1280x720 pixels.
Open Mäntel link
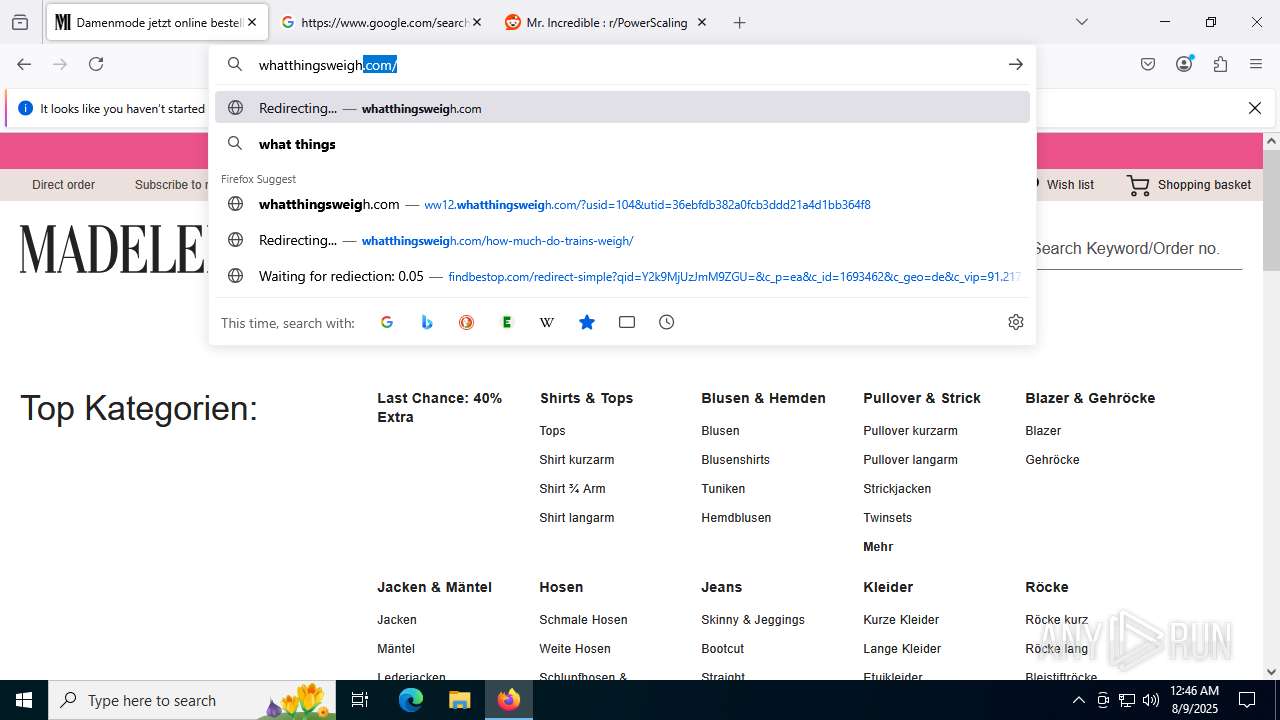coord(396,649)
